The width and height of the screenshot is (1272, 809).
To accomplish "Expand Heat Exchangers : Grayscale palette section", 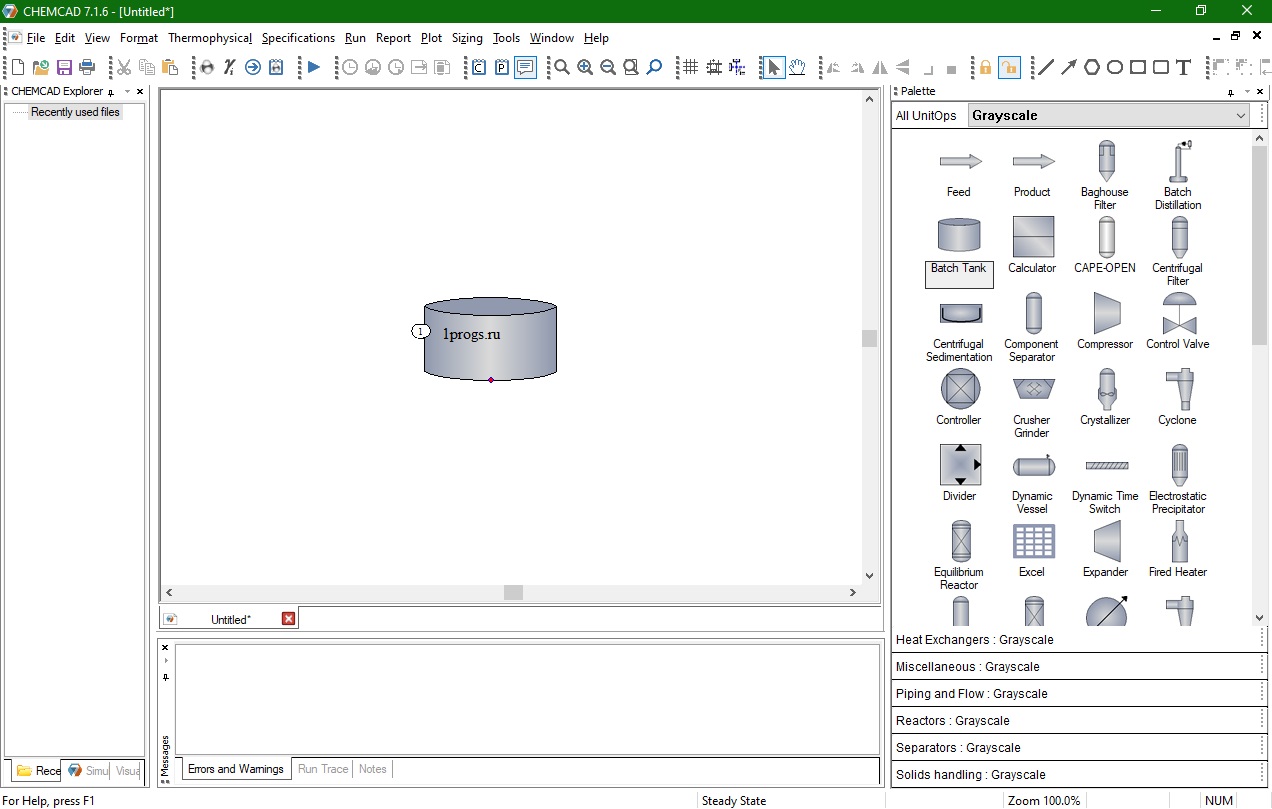I will coord(1079,640).
